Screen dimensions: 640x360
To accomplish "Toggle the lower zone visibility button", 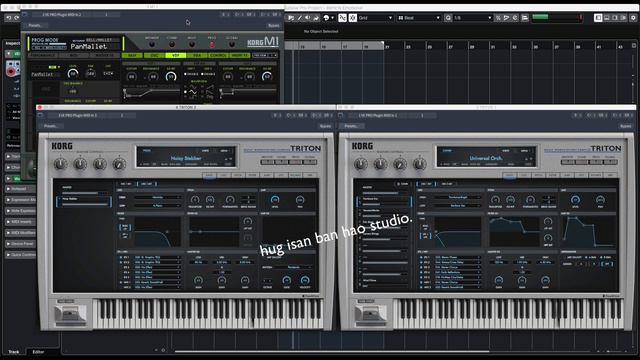I will coord(607,18).
